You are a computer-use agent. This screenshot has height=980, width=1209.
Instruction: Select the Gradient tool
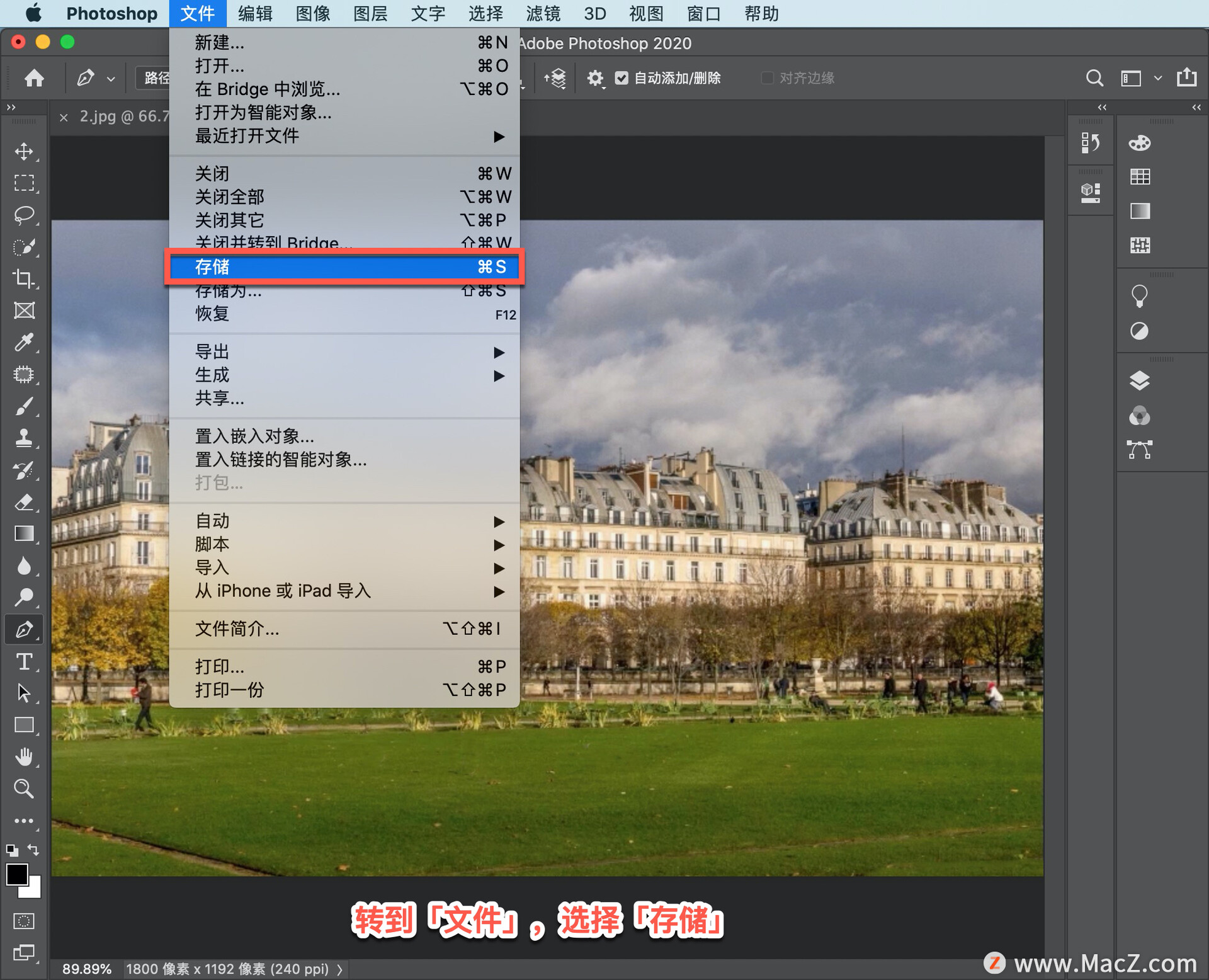[x=24, y=533]
